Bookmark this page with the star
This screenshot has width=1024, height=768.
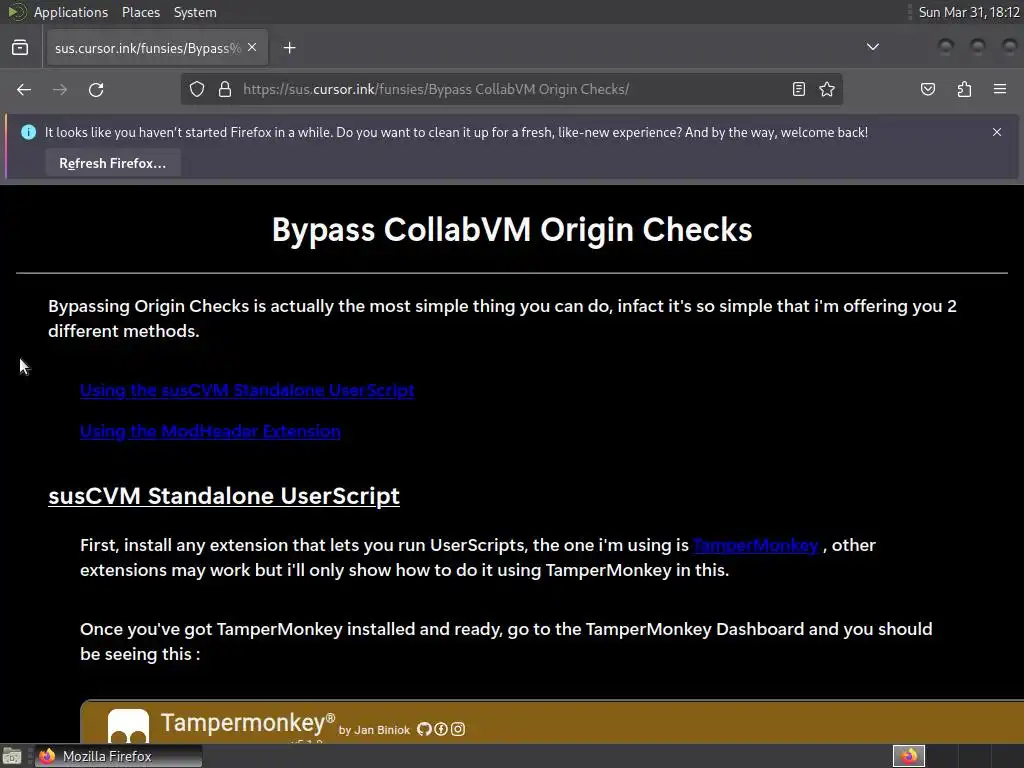(827, 89)
